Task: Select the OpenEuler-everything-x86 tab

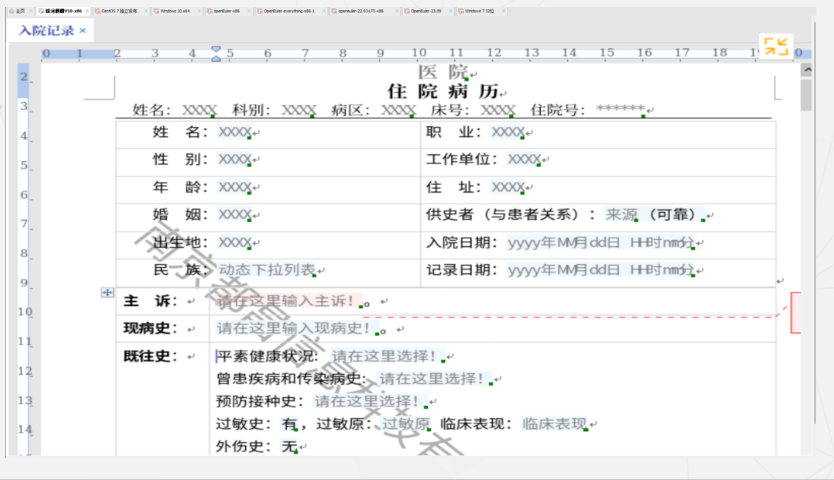Action: click(290, 10)
